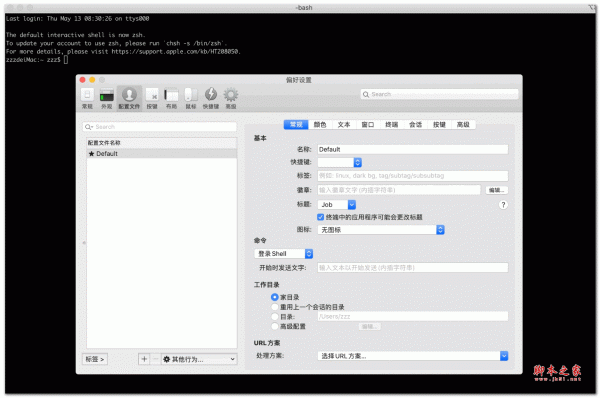Viewport: 600px width, 398px height.
Task: Switch to the 颜色 tab
Action: coord(320,124)
